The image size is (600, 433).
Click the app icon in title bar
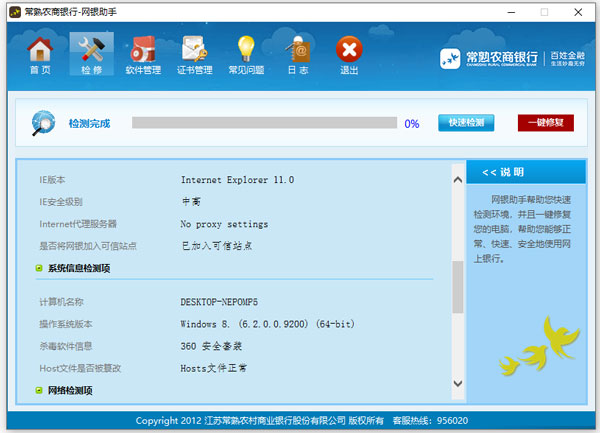[x=15, y=12]
